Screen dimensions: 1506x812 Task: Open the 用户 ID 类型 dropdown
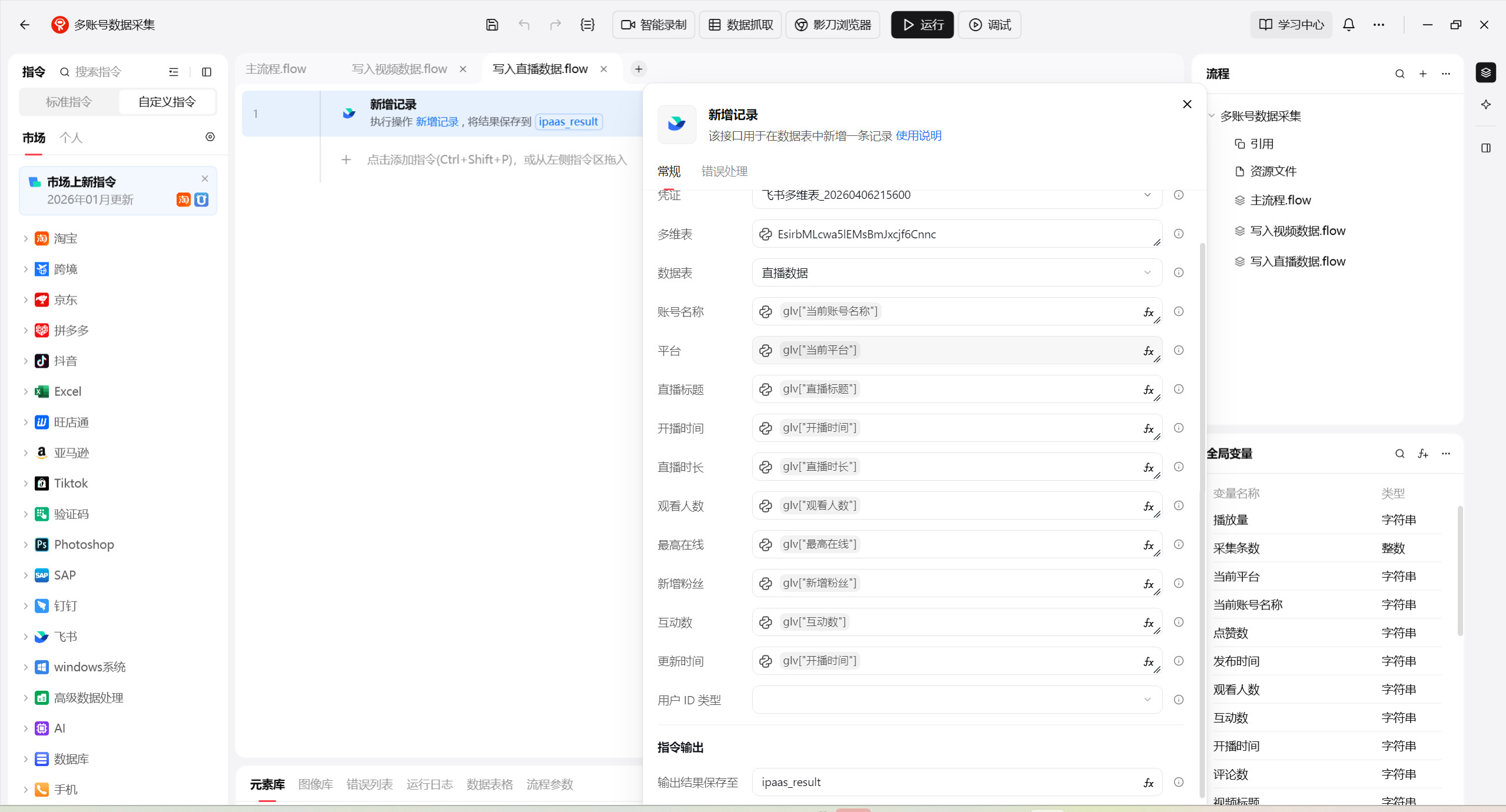point(956,700)
